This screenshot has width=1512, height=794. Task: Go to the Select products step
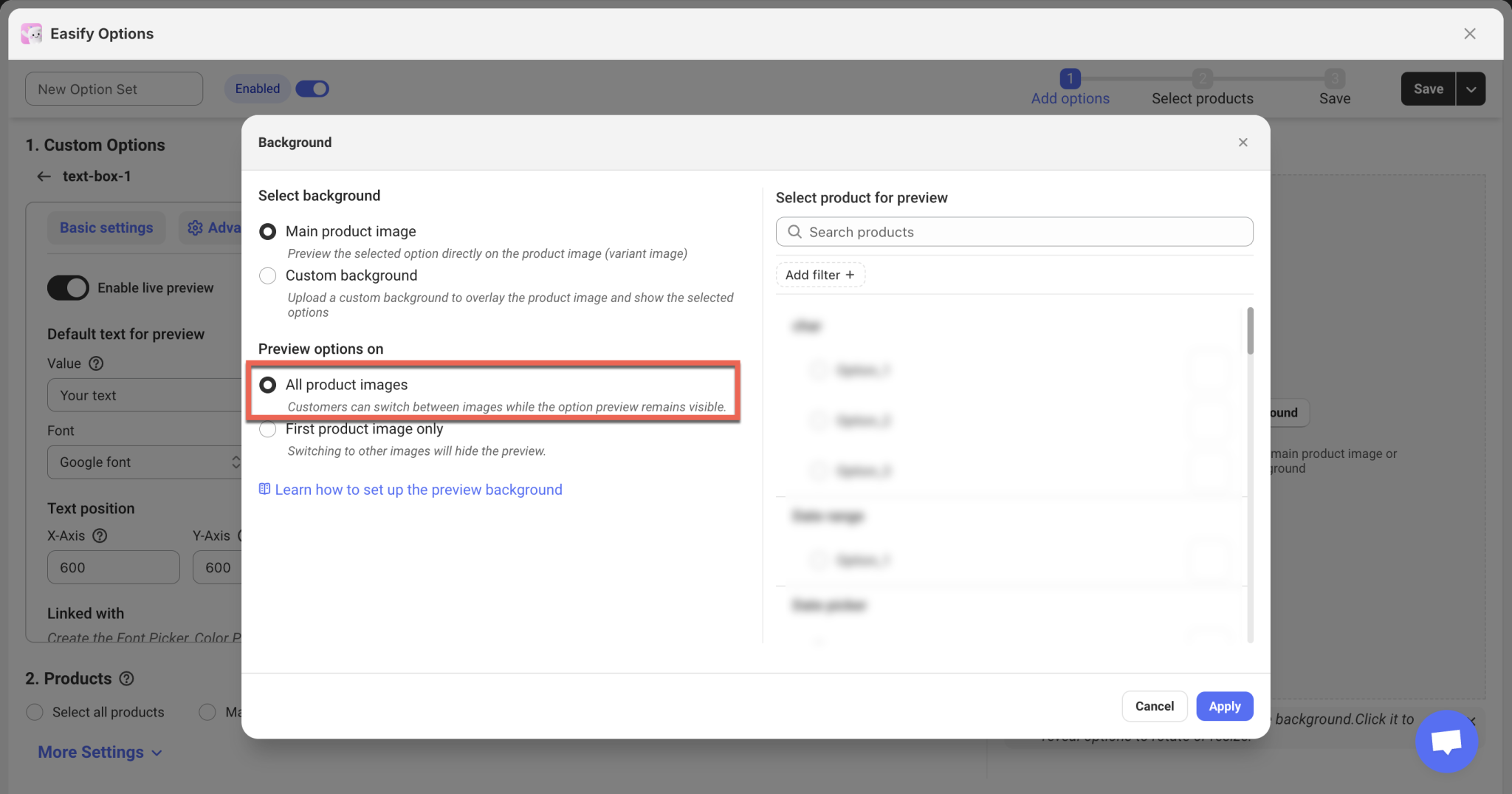(x=1202, y=98)
